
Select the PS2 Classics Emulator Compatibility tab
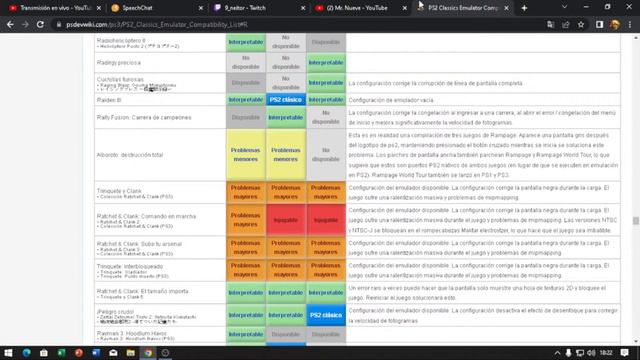click(x=463, y=8)
